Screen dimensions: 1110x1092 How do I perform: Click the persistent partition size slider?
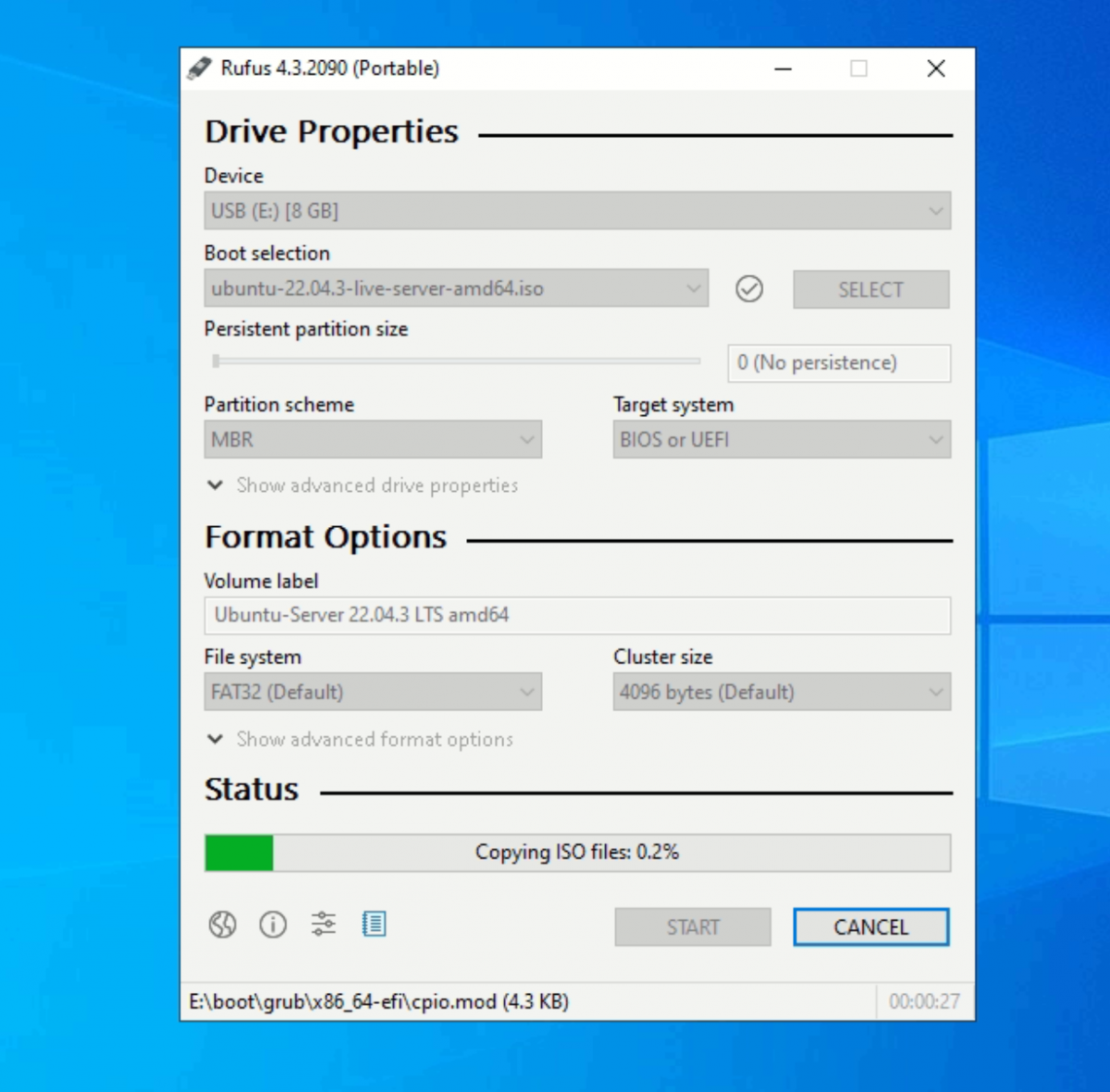455,362
